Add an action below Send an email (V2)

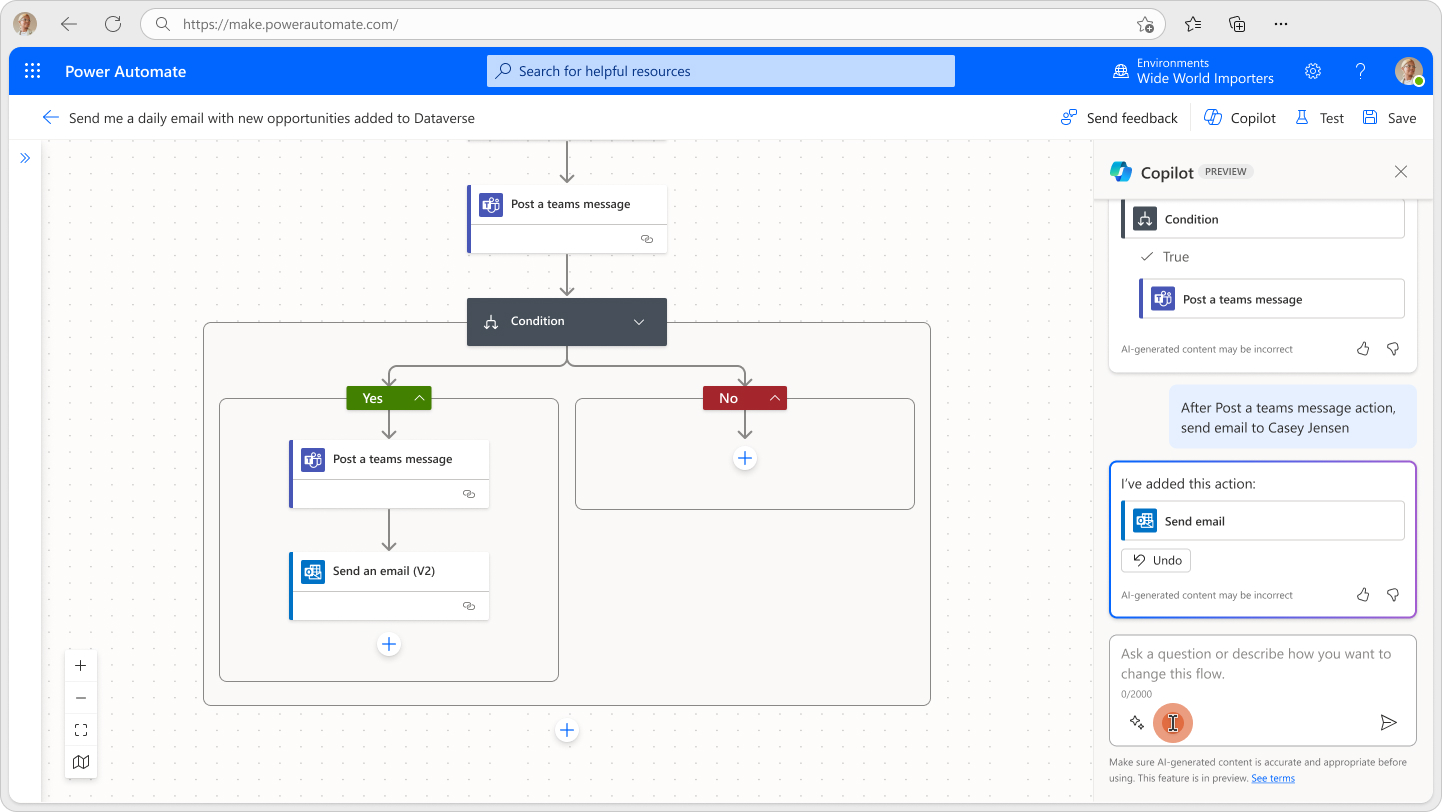point(389,645)
